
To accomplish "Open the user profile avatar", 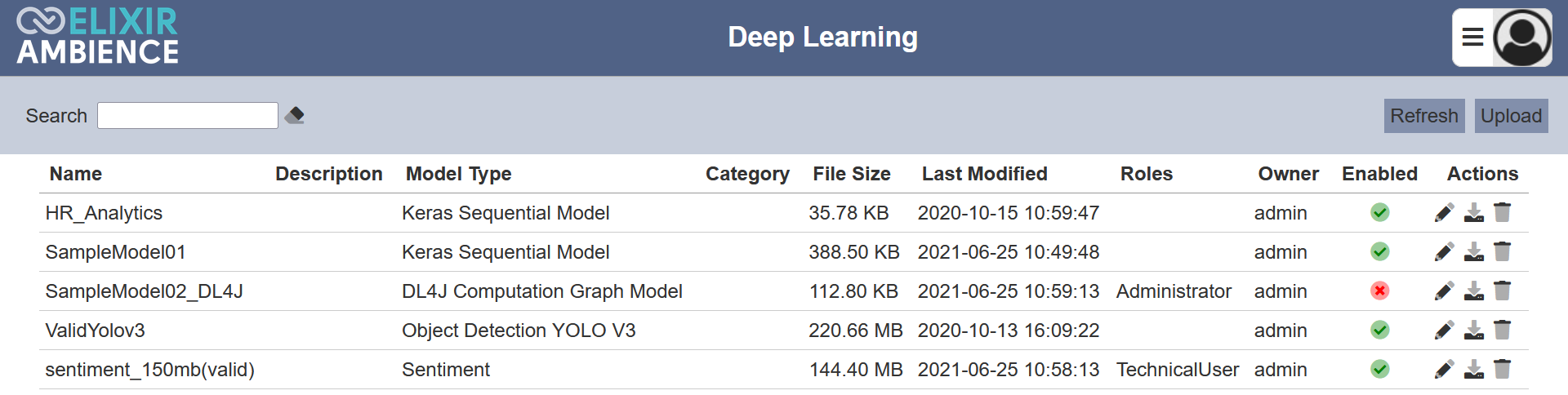I will coord(1522,38).
